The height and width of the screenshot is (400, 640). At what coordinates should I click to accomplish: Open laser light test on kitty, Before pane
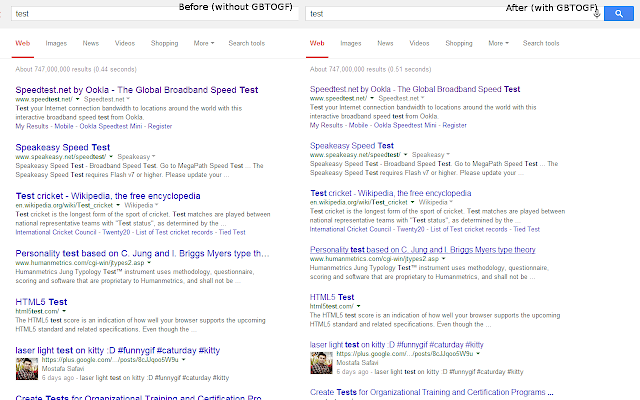(118, 351)
